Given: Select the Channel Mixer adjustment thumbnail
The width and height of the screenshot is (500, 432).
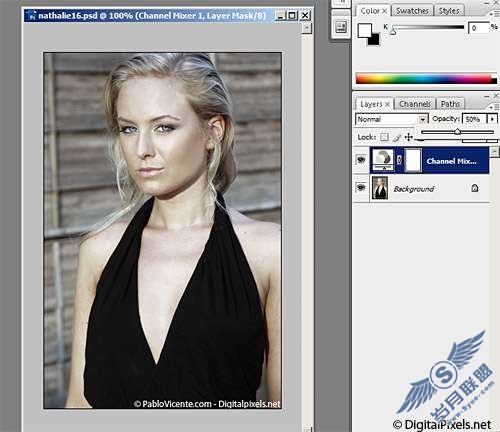Looking at the screenshot, I should point(383,160).
